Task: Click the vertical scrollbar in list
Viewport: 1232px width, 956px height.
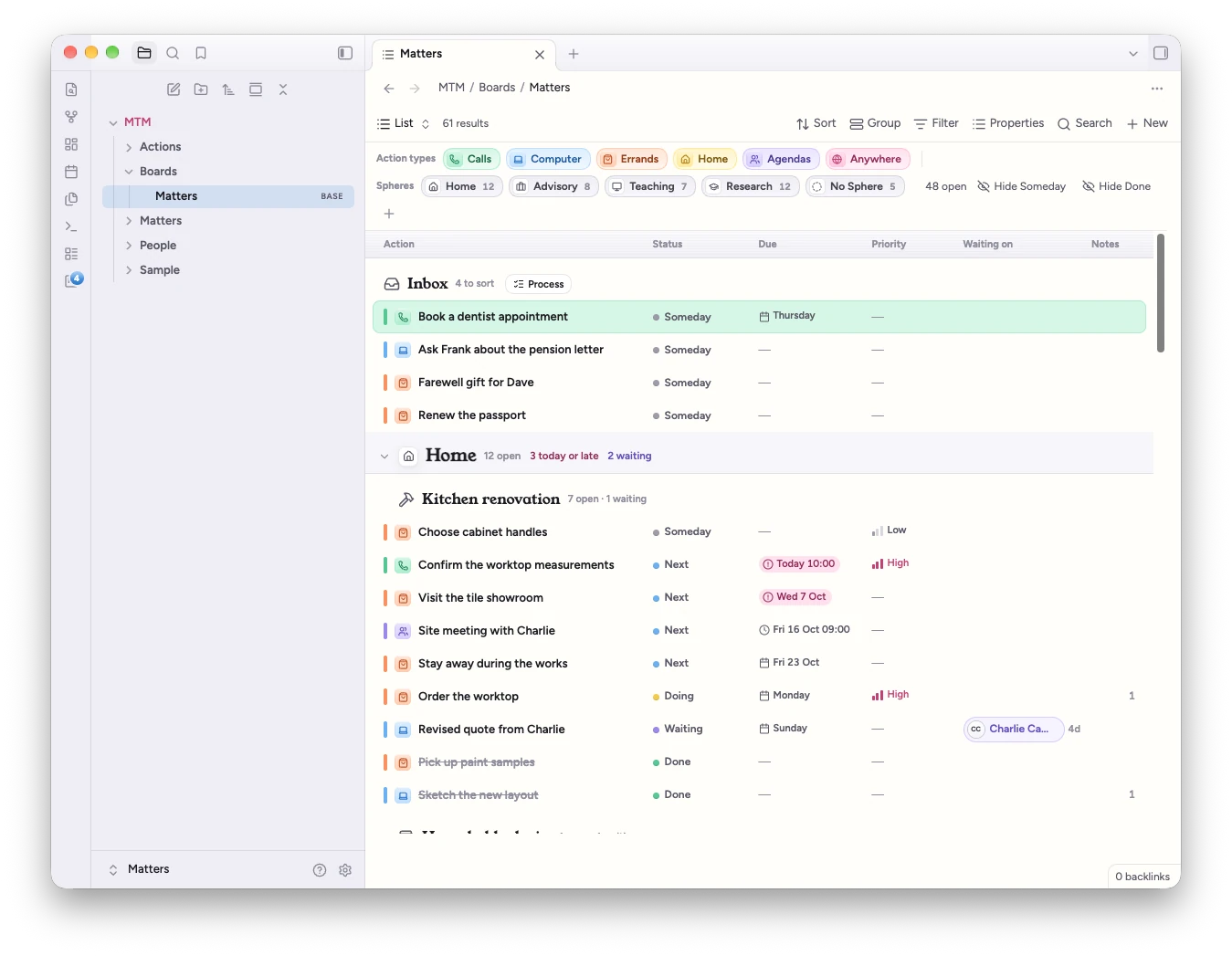Action: (x=1161, y=292)
